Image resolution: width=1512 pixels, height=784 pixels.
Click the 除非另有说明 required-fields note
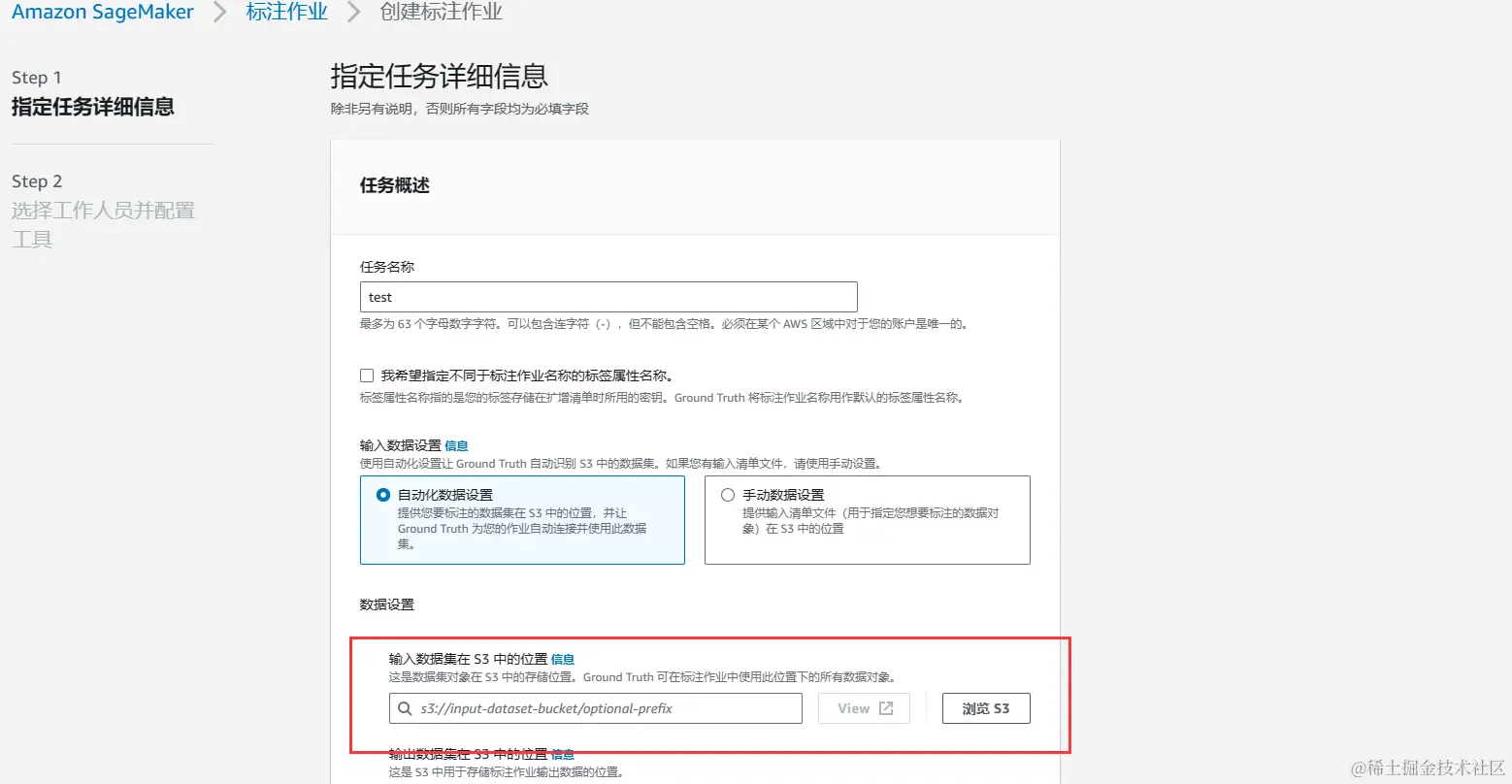tap(460, 109)
